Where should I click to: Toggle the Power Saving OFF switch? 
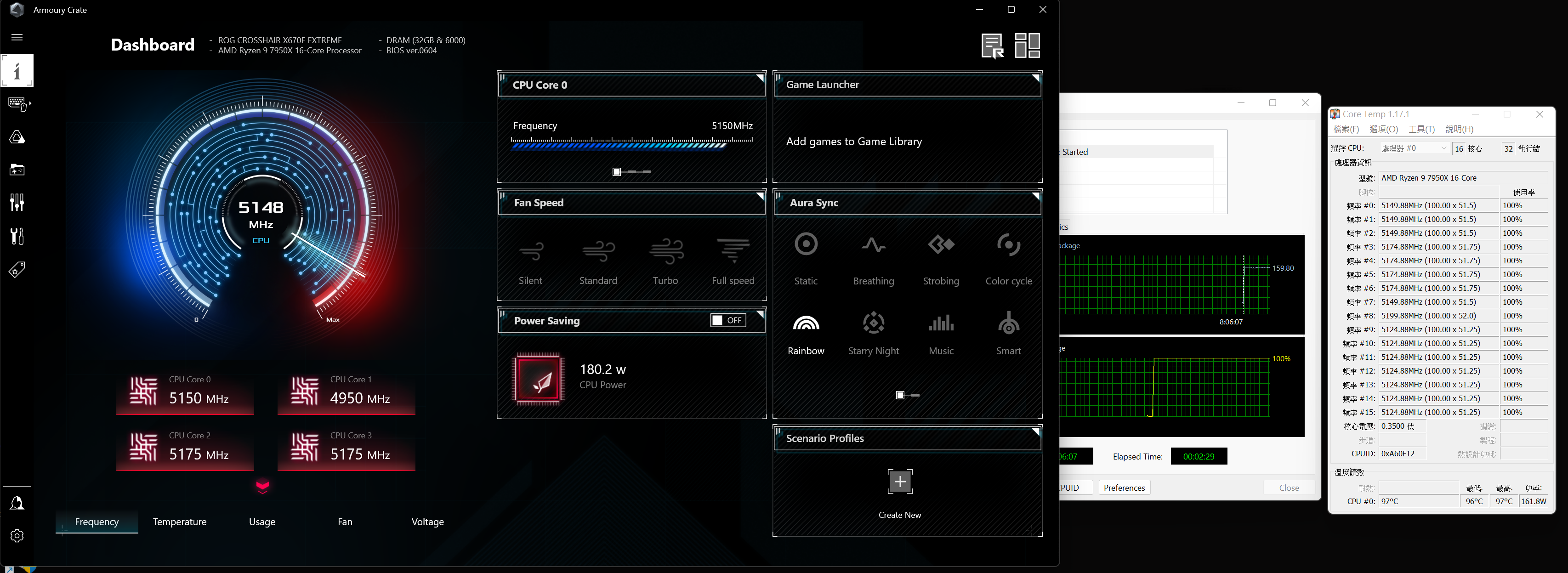click(x=728, y=320)
